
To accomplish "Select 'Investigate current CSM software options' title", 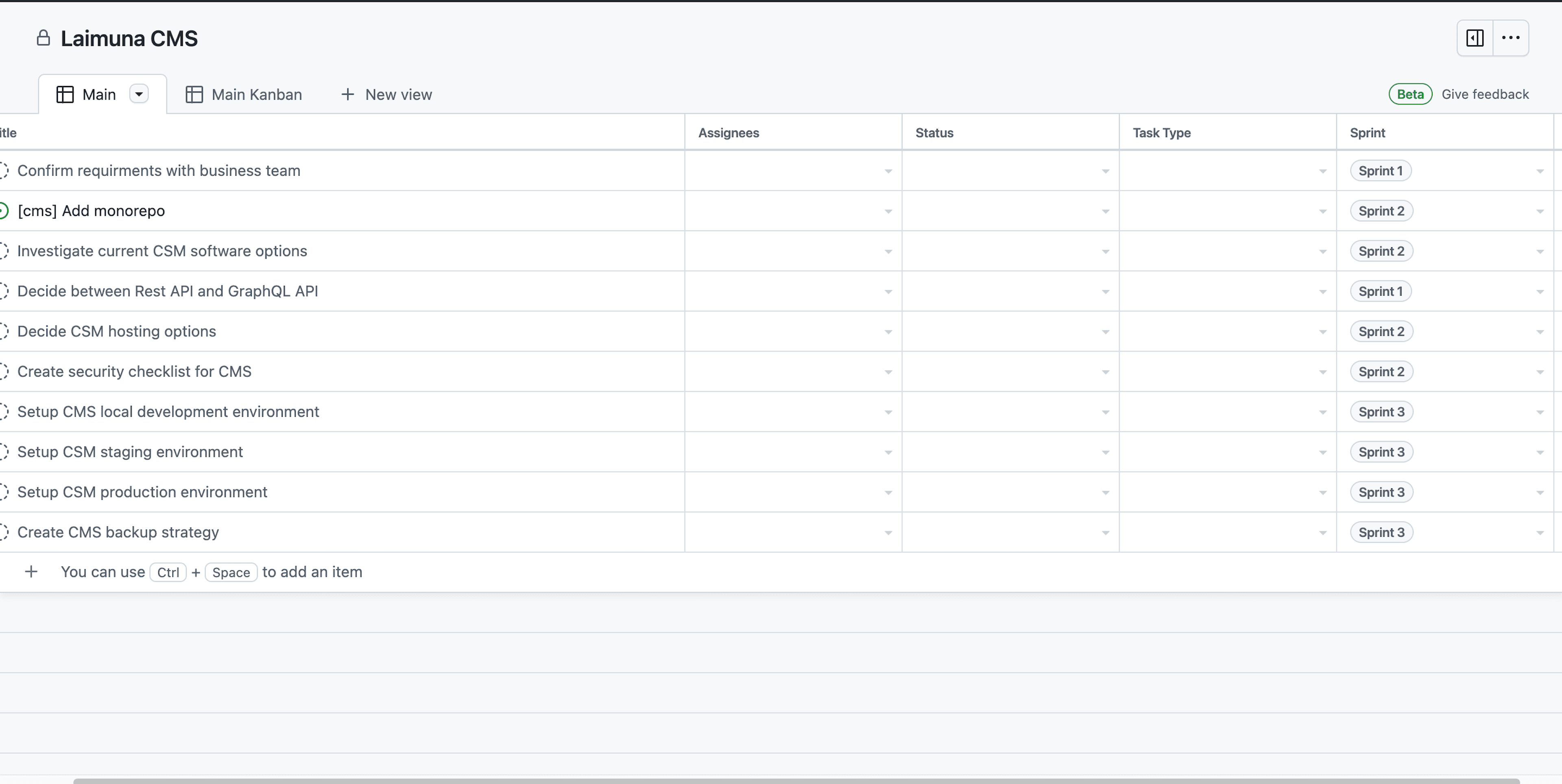I will click(163, 251).
